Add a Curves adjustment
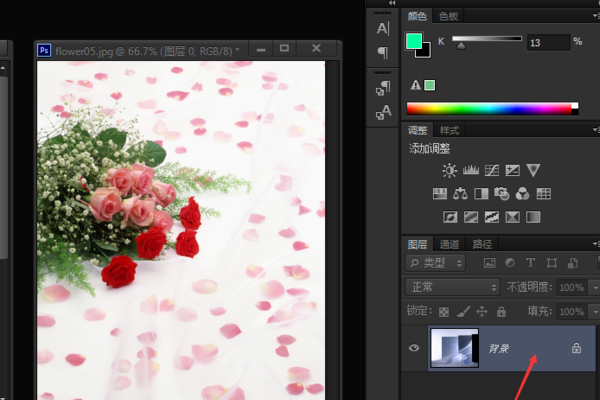600x400 pixels. [491, 170]
